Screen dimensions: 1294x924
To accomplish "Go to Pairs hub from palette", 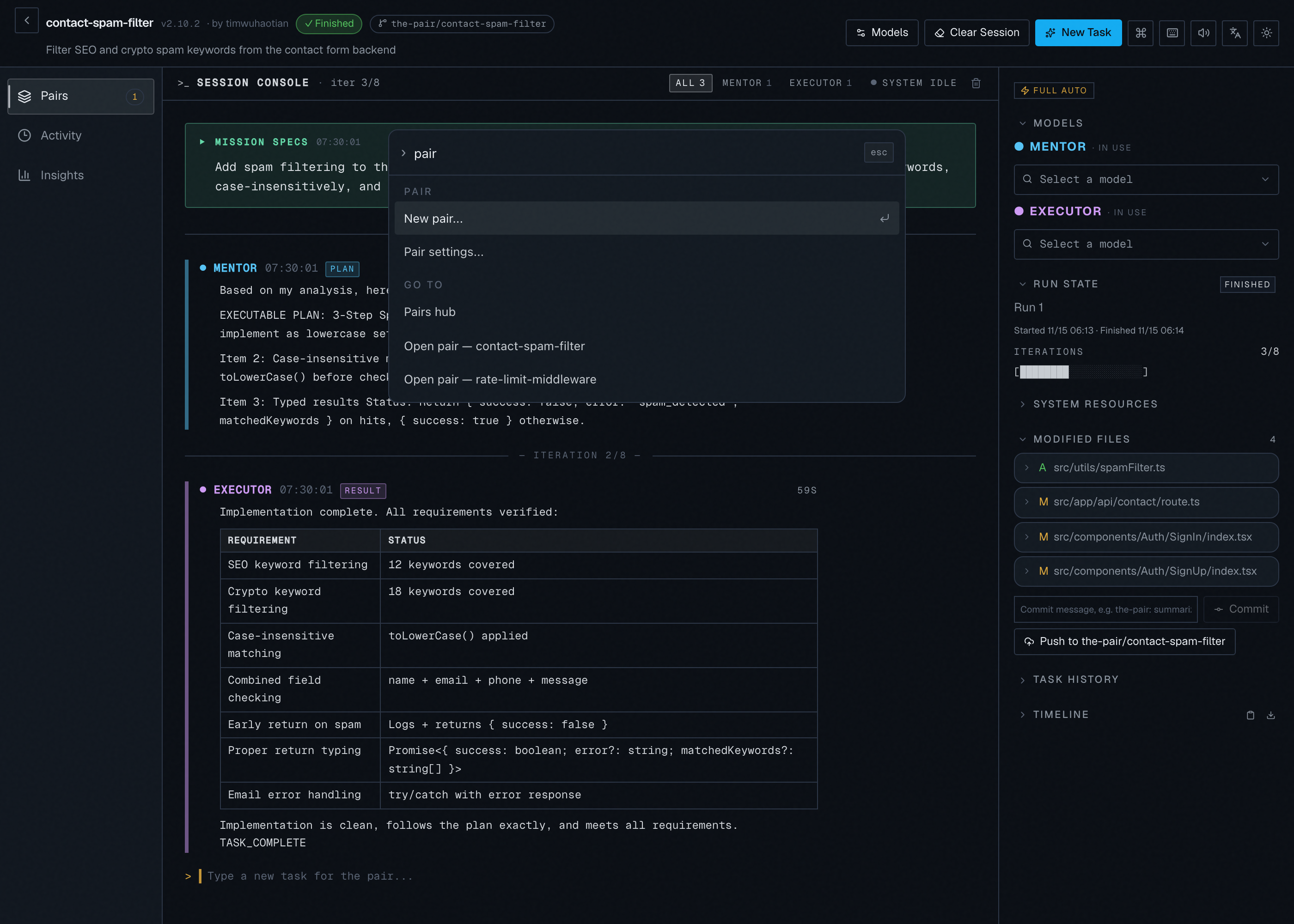I will (647, 312).
